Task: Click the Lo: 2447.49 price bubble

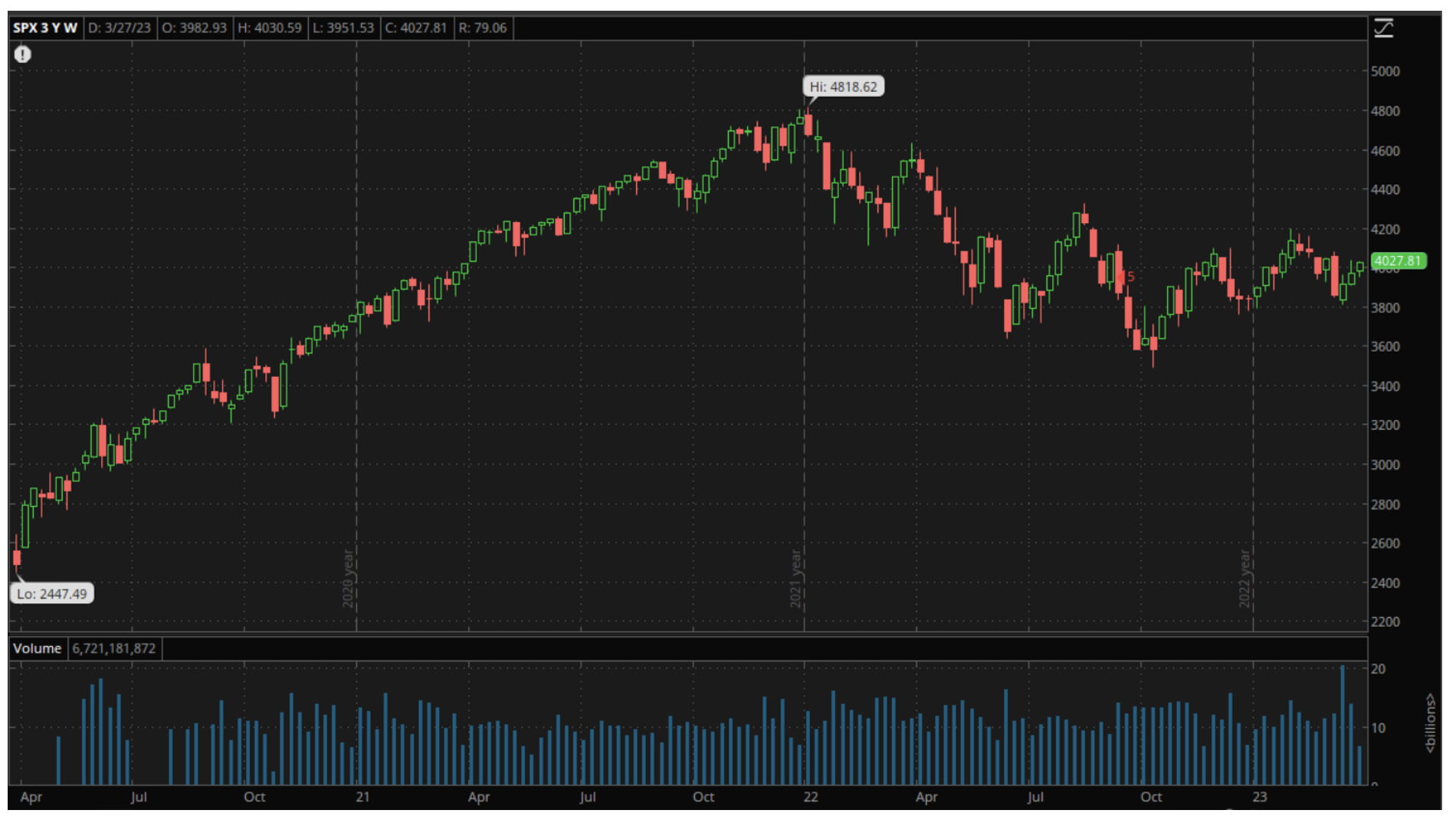Action: click(52, 594)
